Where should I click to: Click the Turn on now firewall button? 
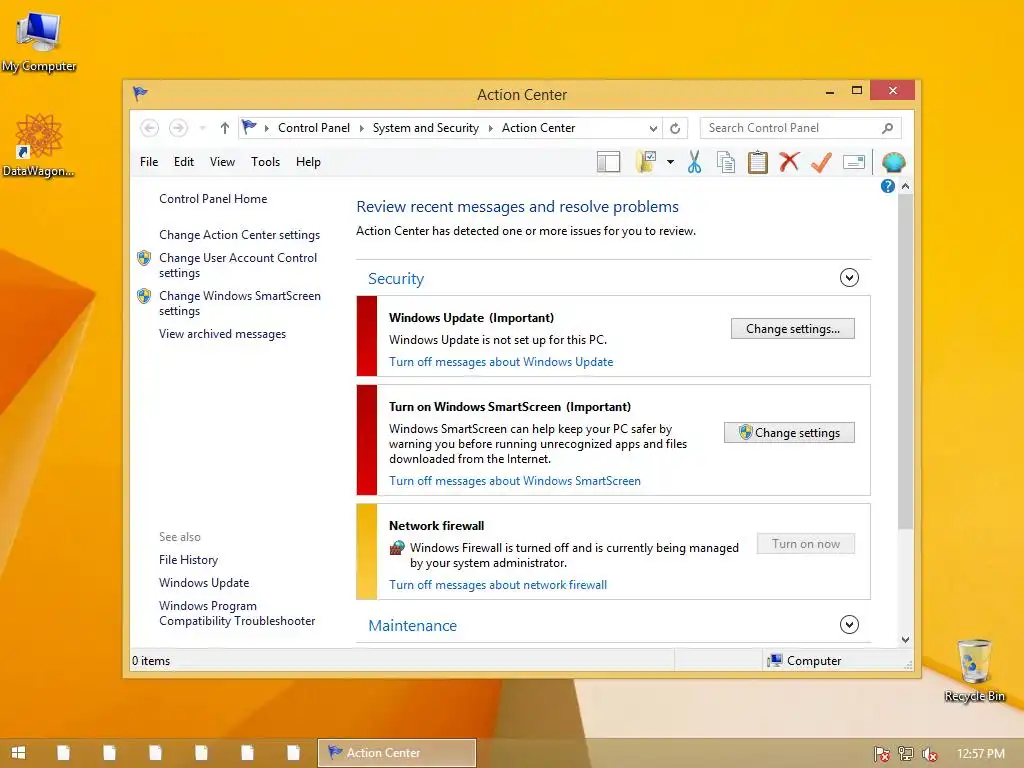coord(806,544)
